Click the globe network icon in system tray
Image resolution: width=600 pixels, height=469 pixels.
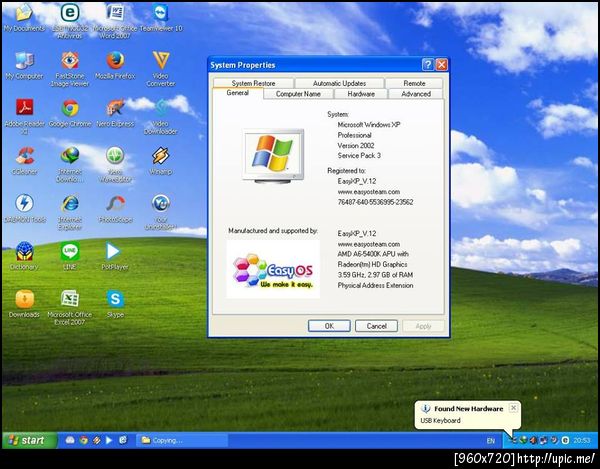click(x=523, y=440)
